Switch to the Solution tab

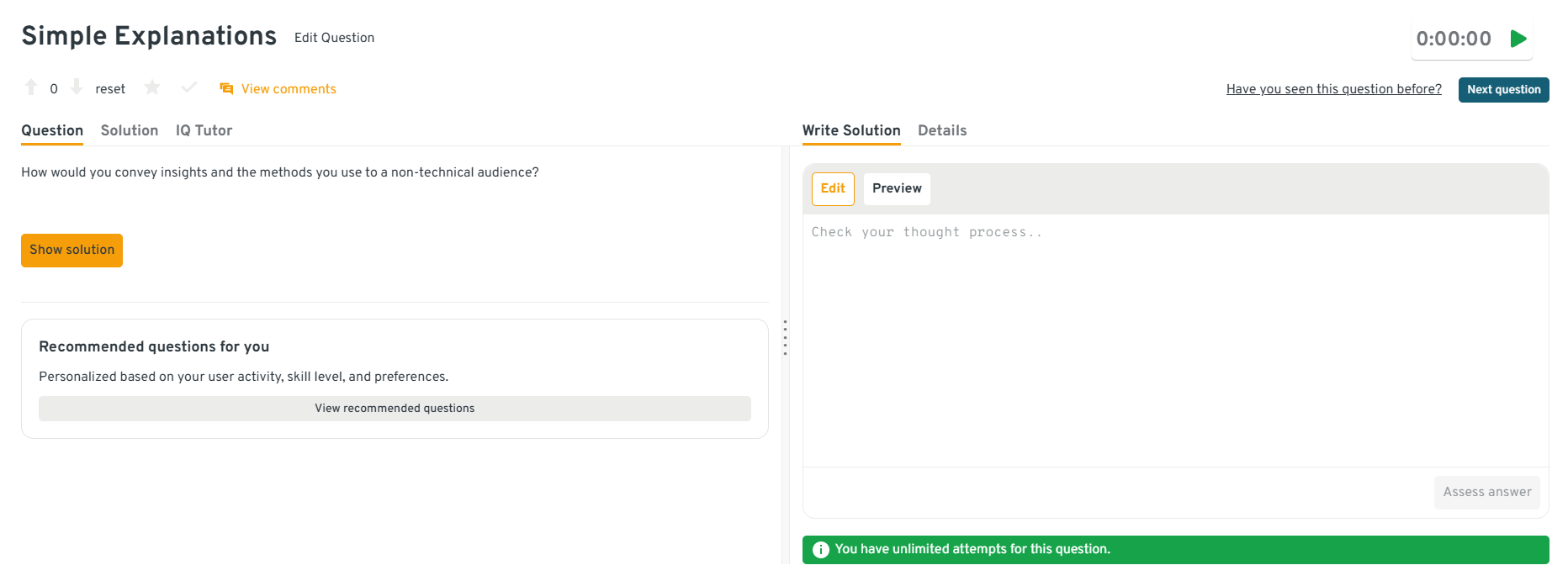click(x=130, y=130)
